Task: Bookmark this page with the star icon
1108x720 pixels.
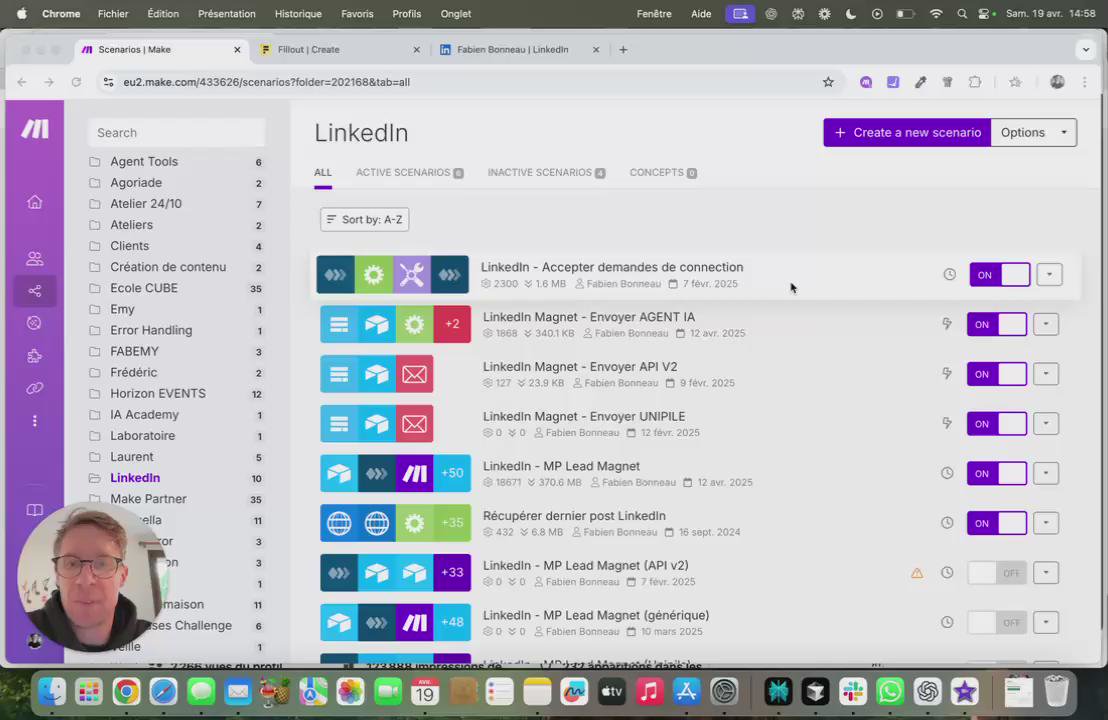Action: (828, 82)
